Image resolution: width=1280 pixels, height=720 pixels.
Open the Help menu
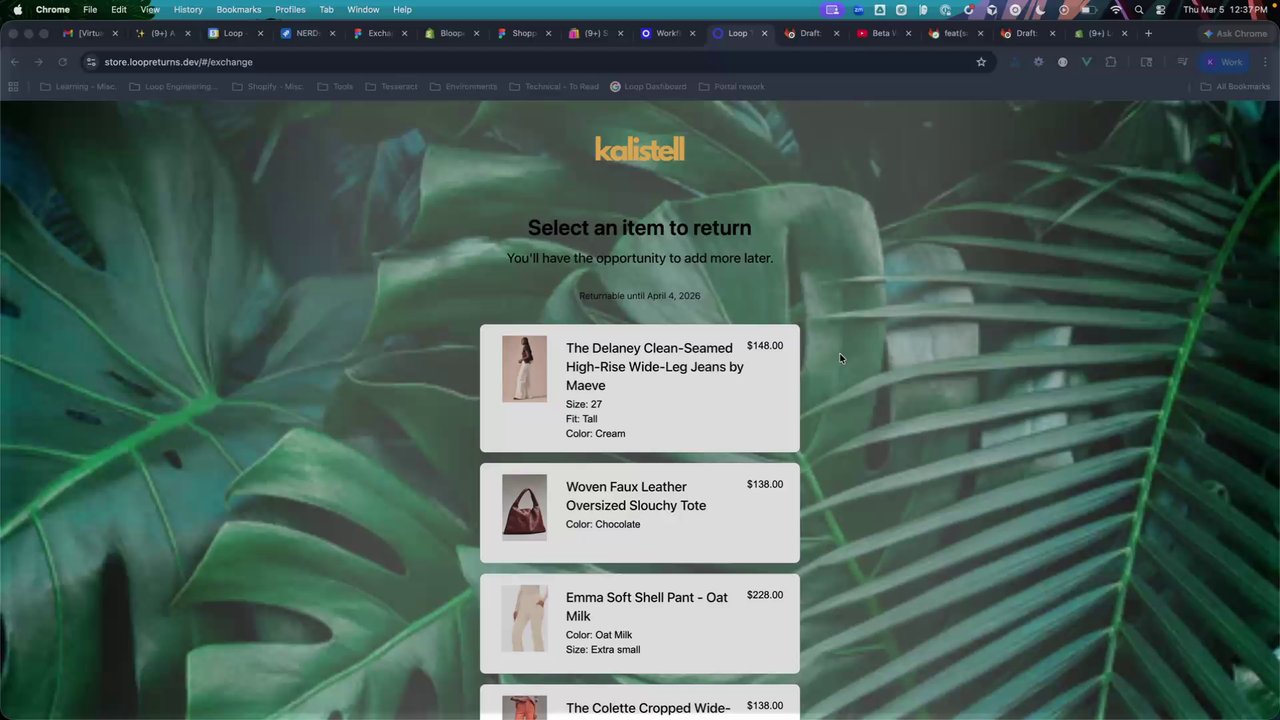(402, 9)
